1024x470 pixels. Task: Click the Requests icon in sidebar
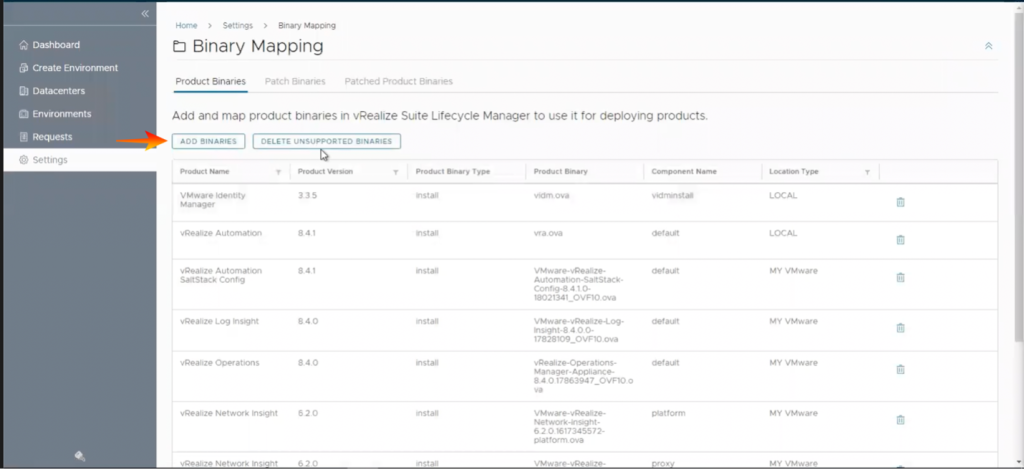pos(24,137)
